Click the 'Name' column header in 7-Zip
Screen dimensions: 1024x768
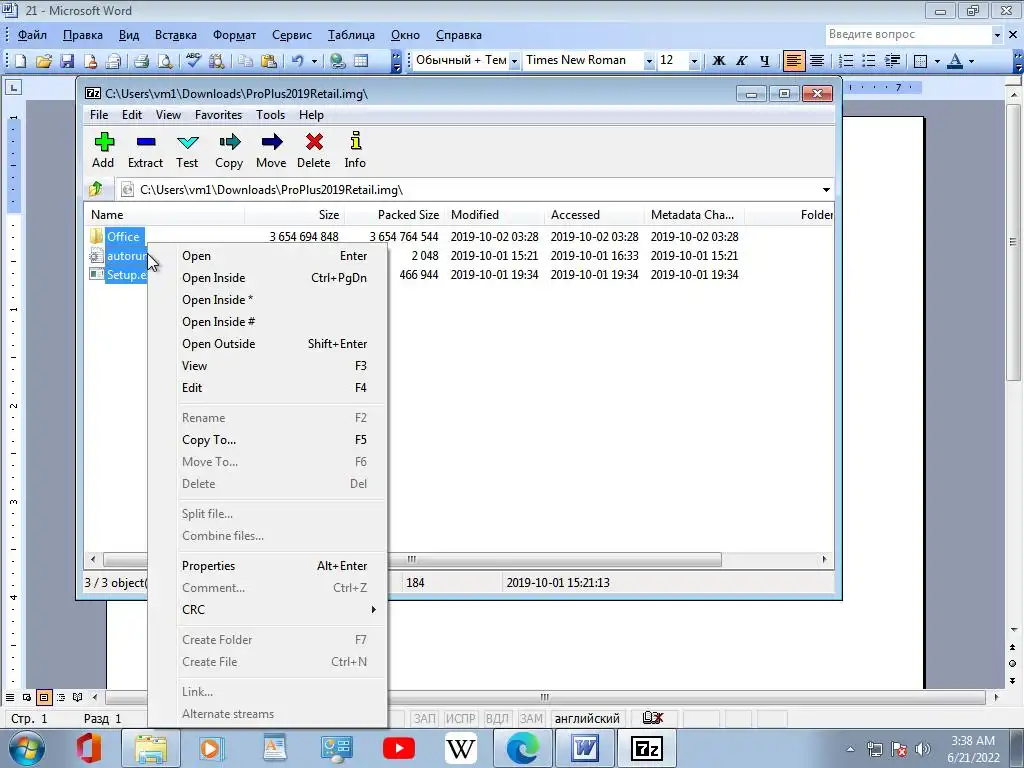[x=165, y=214]
